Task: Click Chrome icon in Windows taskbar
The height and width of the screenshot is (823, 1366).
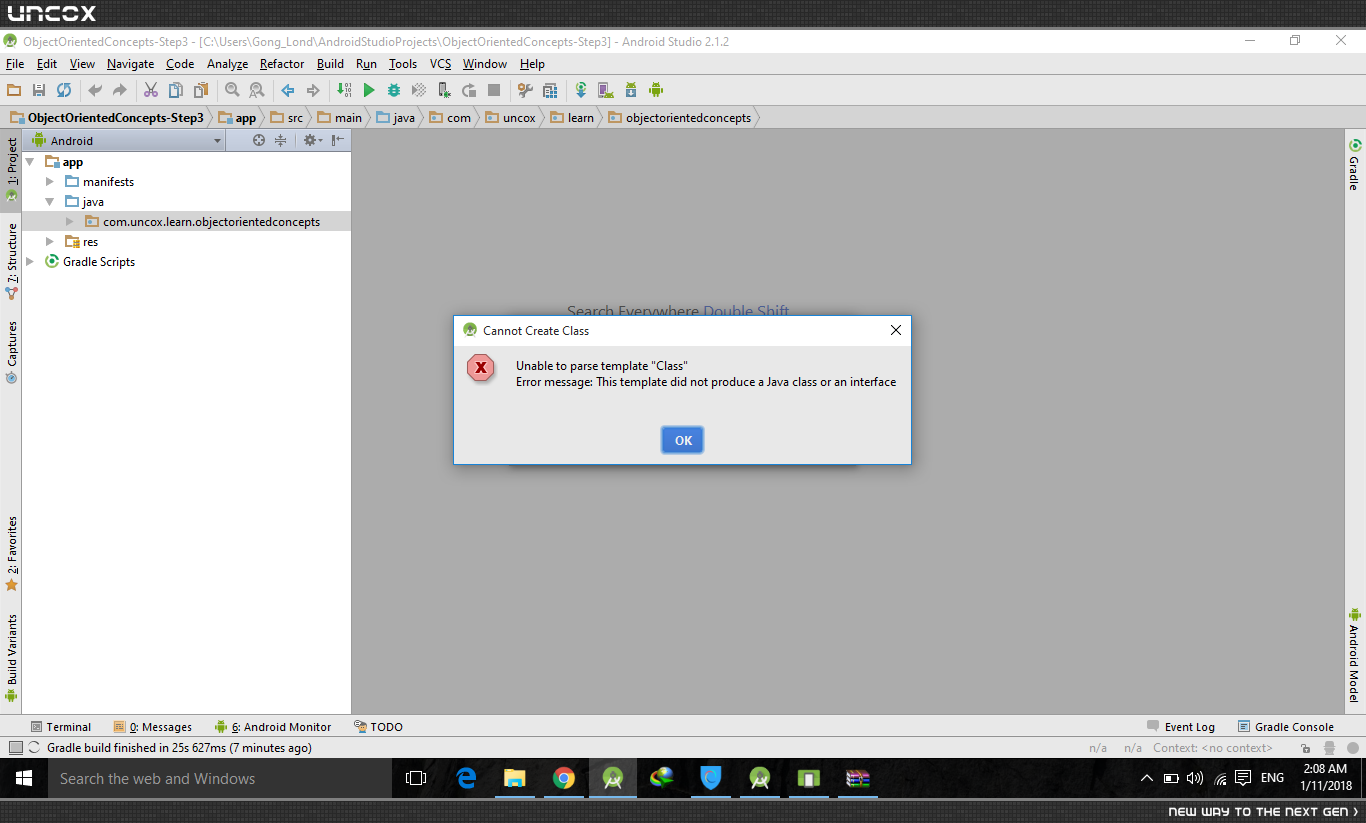Action: coord(564,778)
